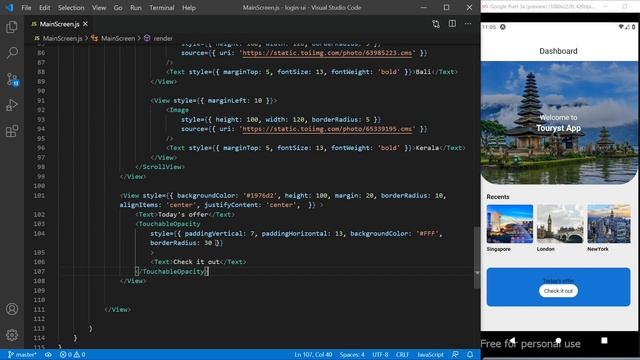Tap the London thumbnail in emulator
Image resolution: width=640 pixels, height=360 pixels.
560,224
